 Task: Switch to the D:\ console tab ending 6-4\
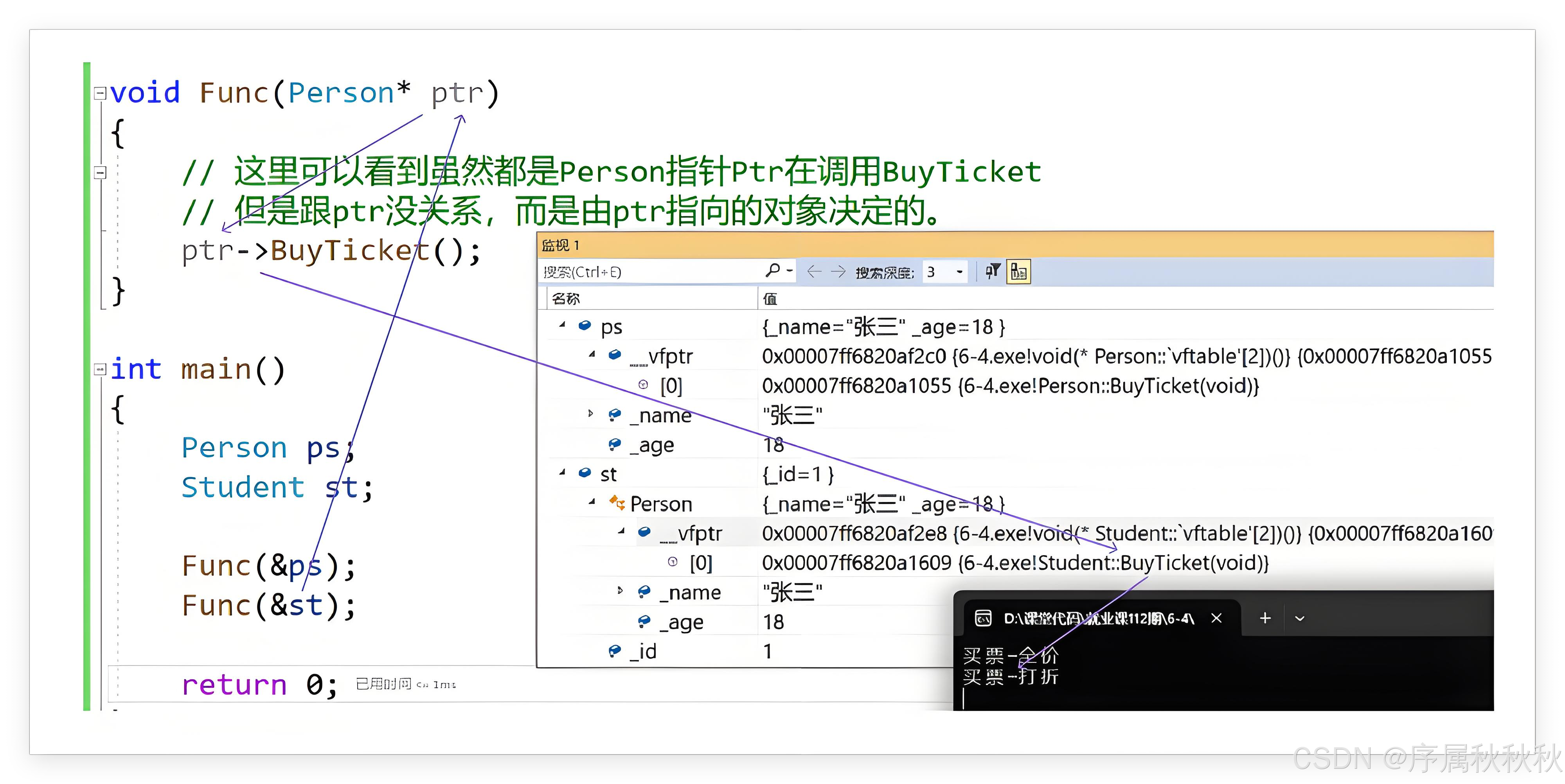1098,618
